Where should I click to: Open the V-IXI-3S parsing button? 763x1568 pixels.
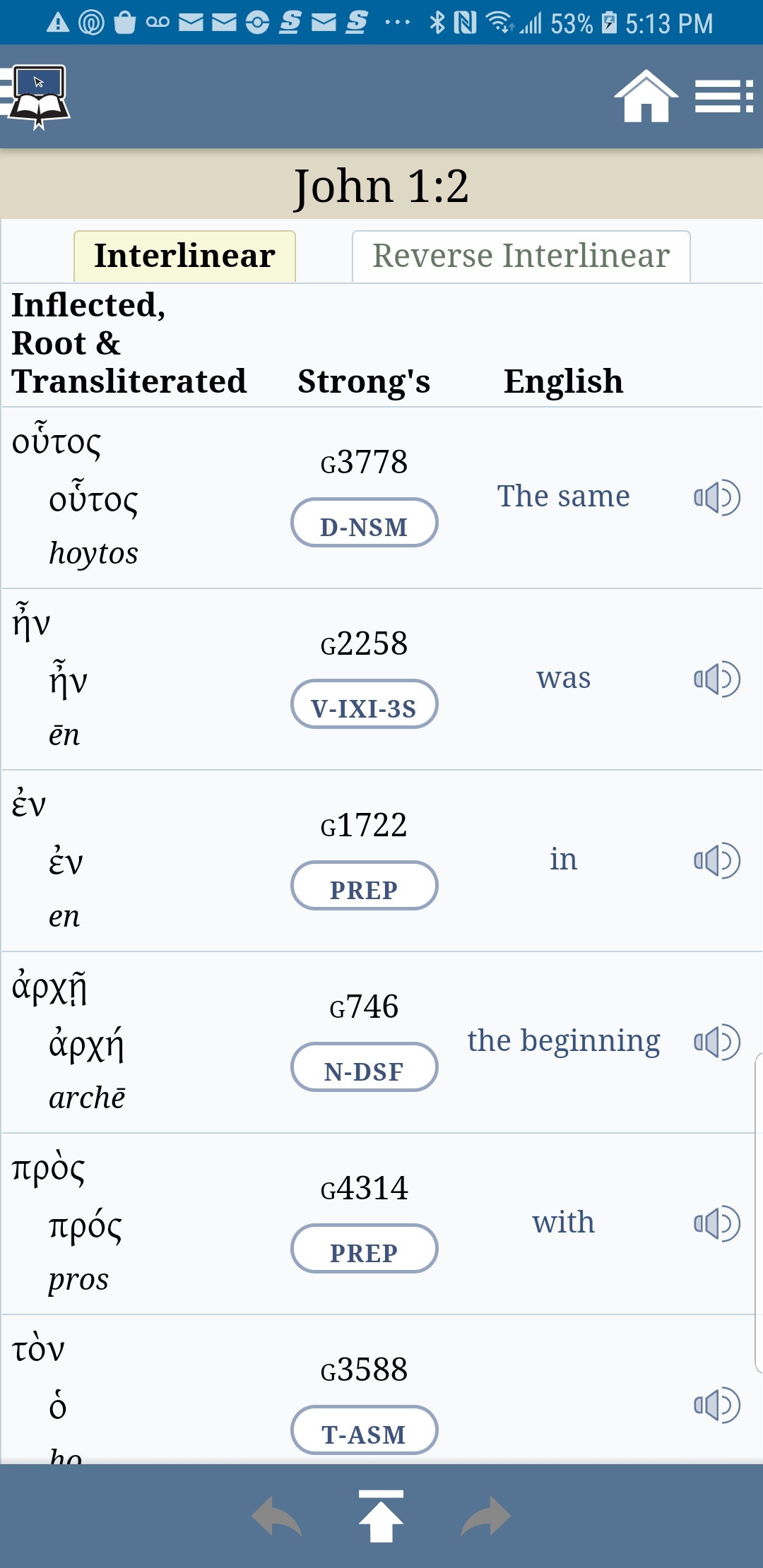[x=364, y=705]
